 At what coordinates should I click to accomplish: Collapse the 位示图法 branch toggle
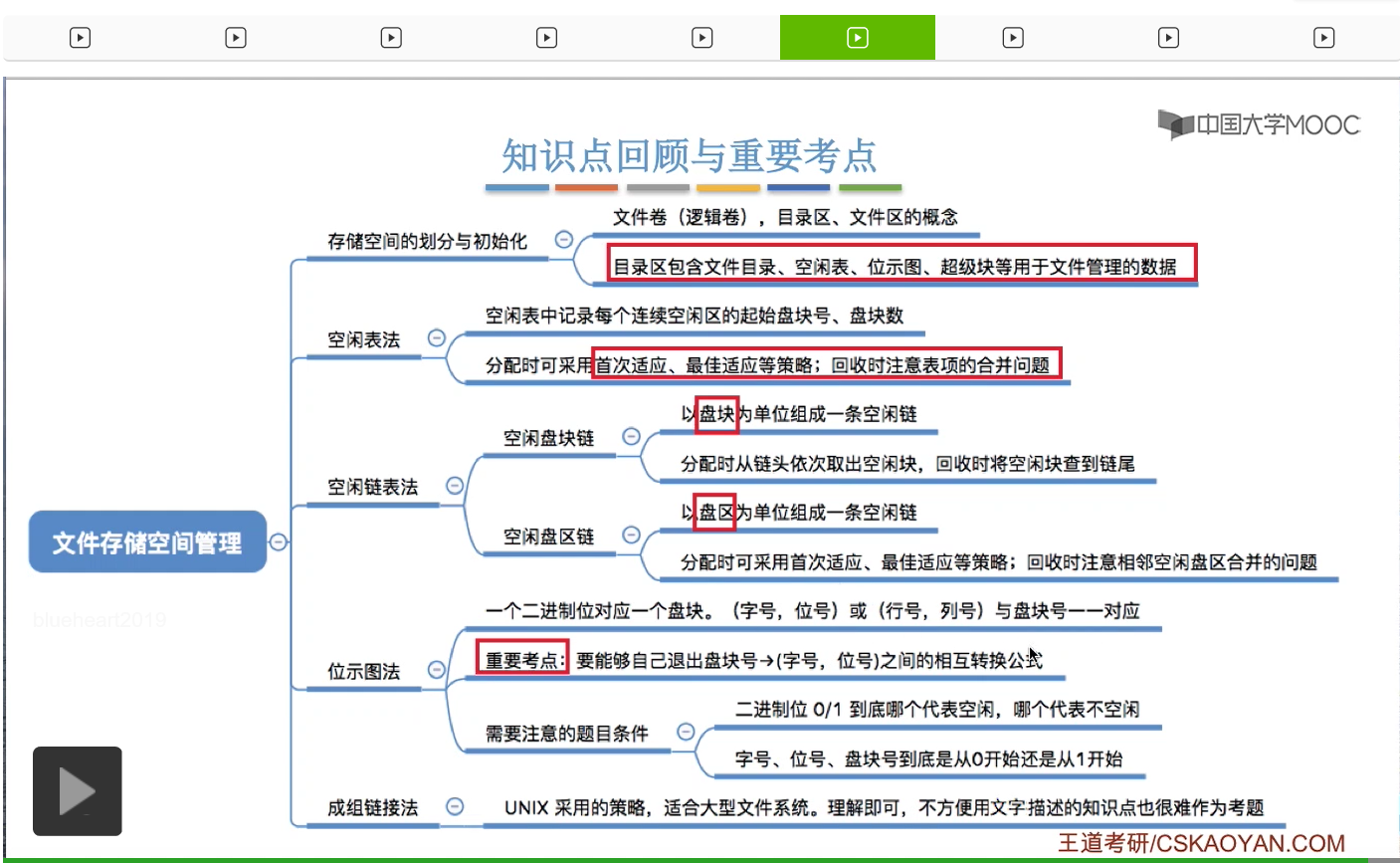tap(436, 670)
